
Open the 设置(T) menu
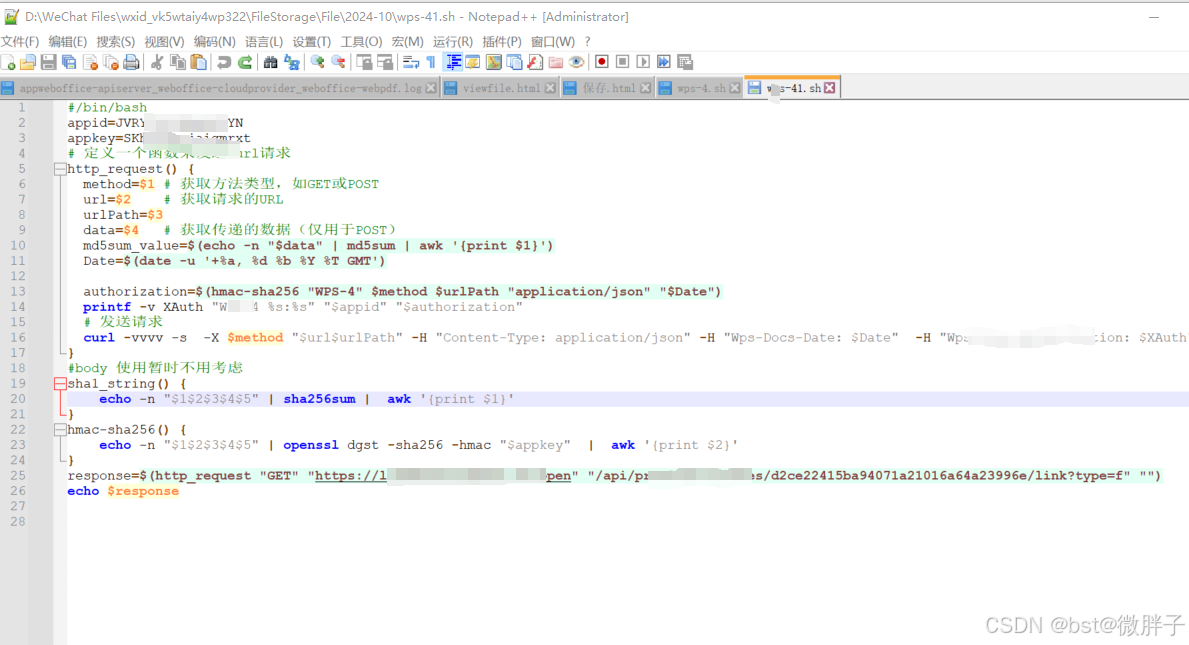[x=312, y=42]
